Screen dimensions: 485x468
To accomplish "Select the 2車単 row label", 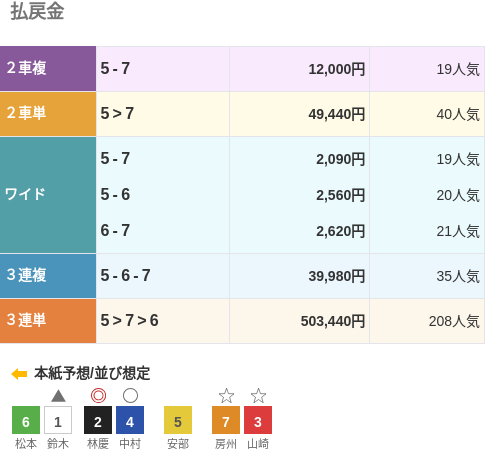I will (x=48, y=114).
